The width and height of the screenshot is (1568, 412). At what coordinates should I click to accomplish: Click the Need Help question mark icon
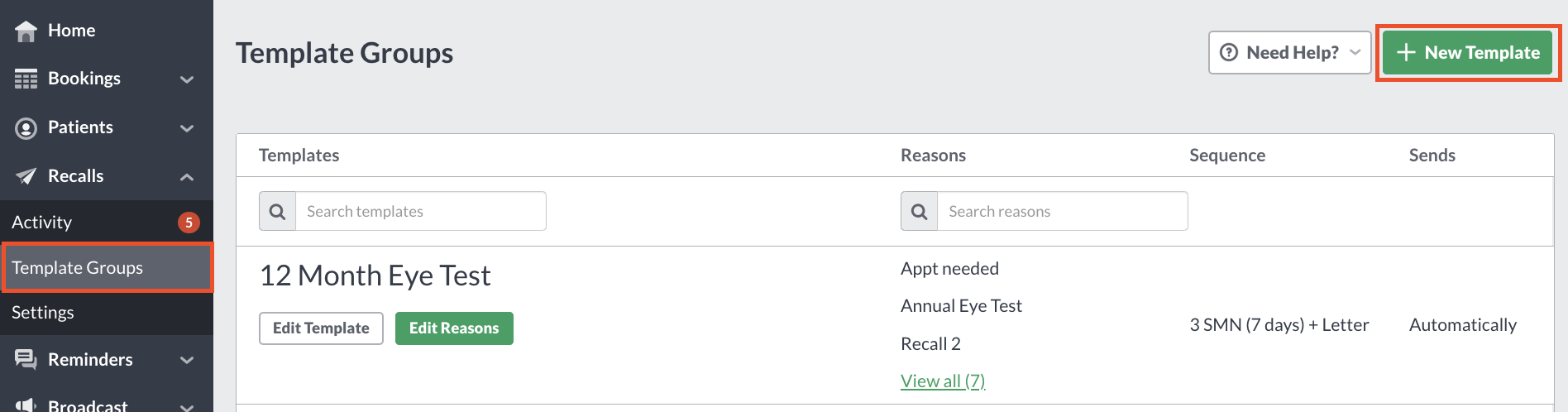coord(1229,52)
